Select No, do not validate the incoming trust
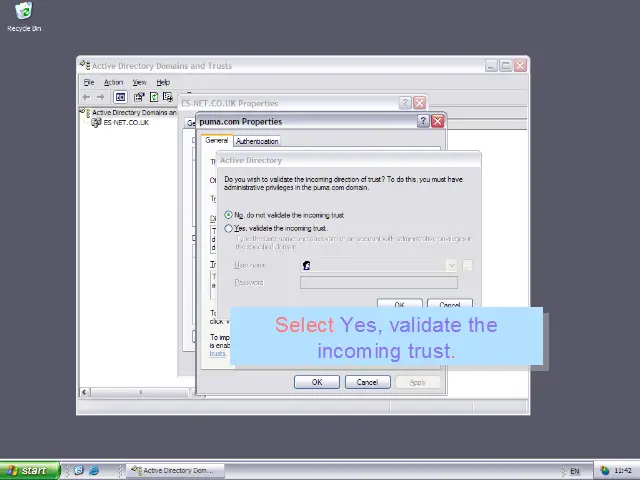 click(x=228, y=215)
